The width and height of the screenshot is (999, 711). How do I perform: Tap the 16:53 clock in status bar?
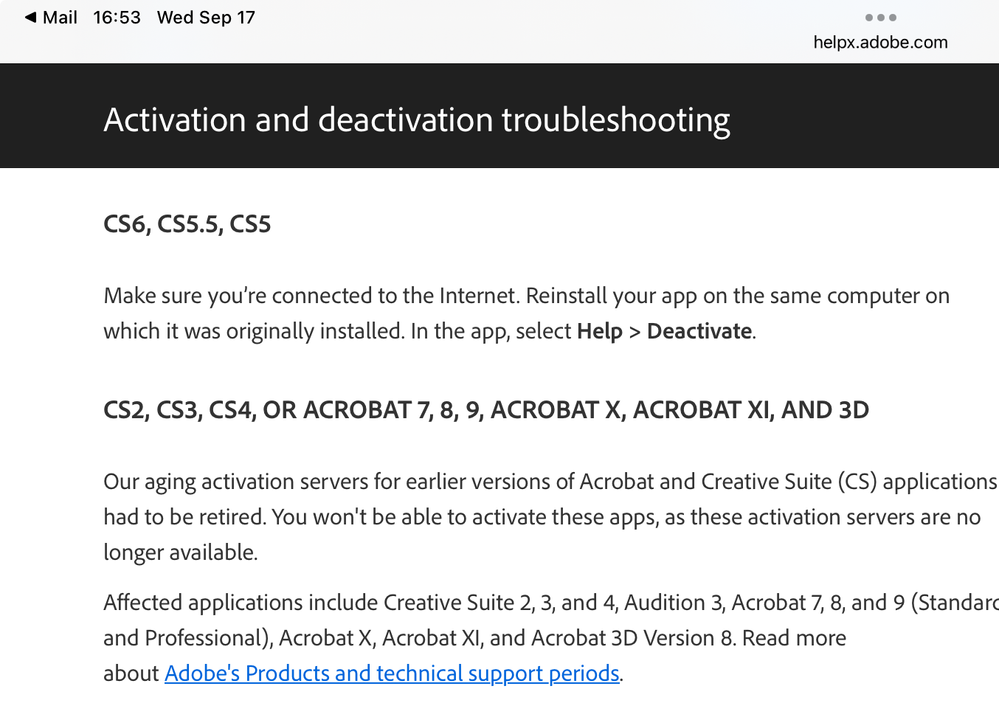[117, 18]
